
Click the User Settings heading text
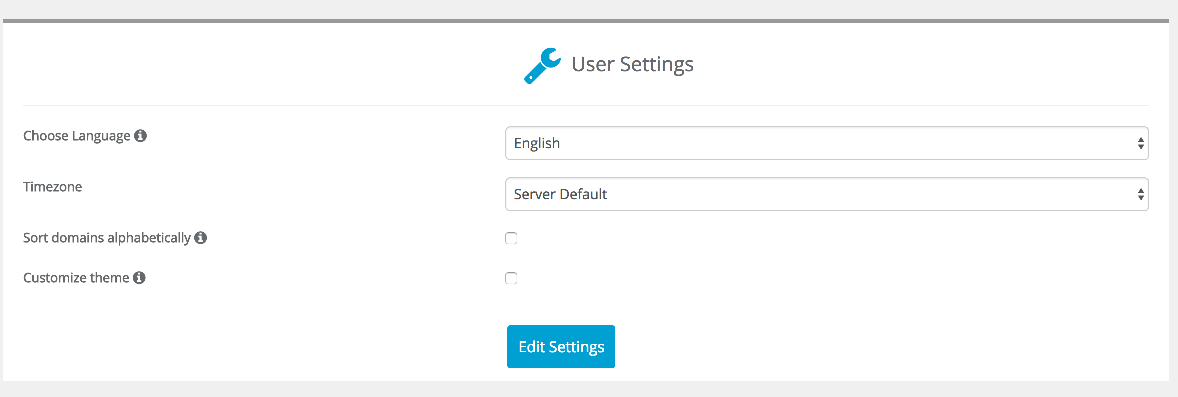(633, 65)
